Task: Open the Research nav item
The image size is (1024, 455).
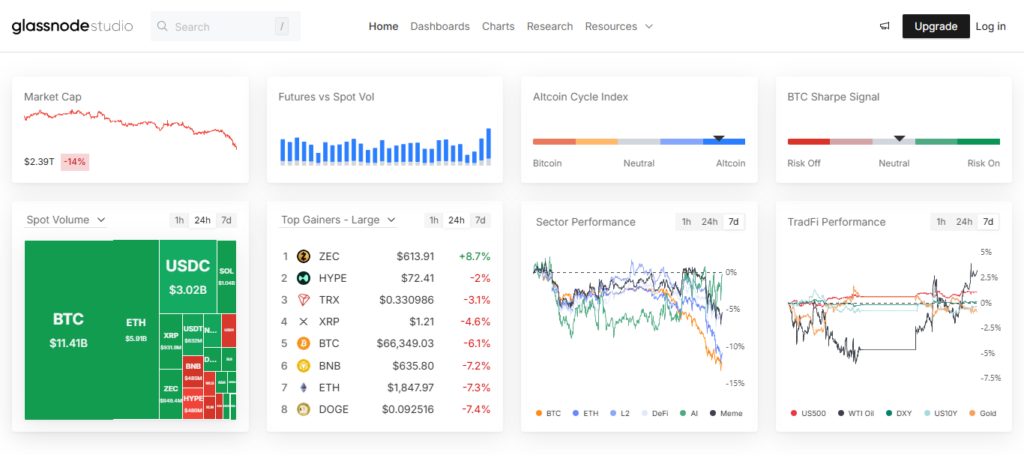Action: point(550,26)
